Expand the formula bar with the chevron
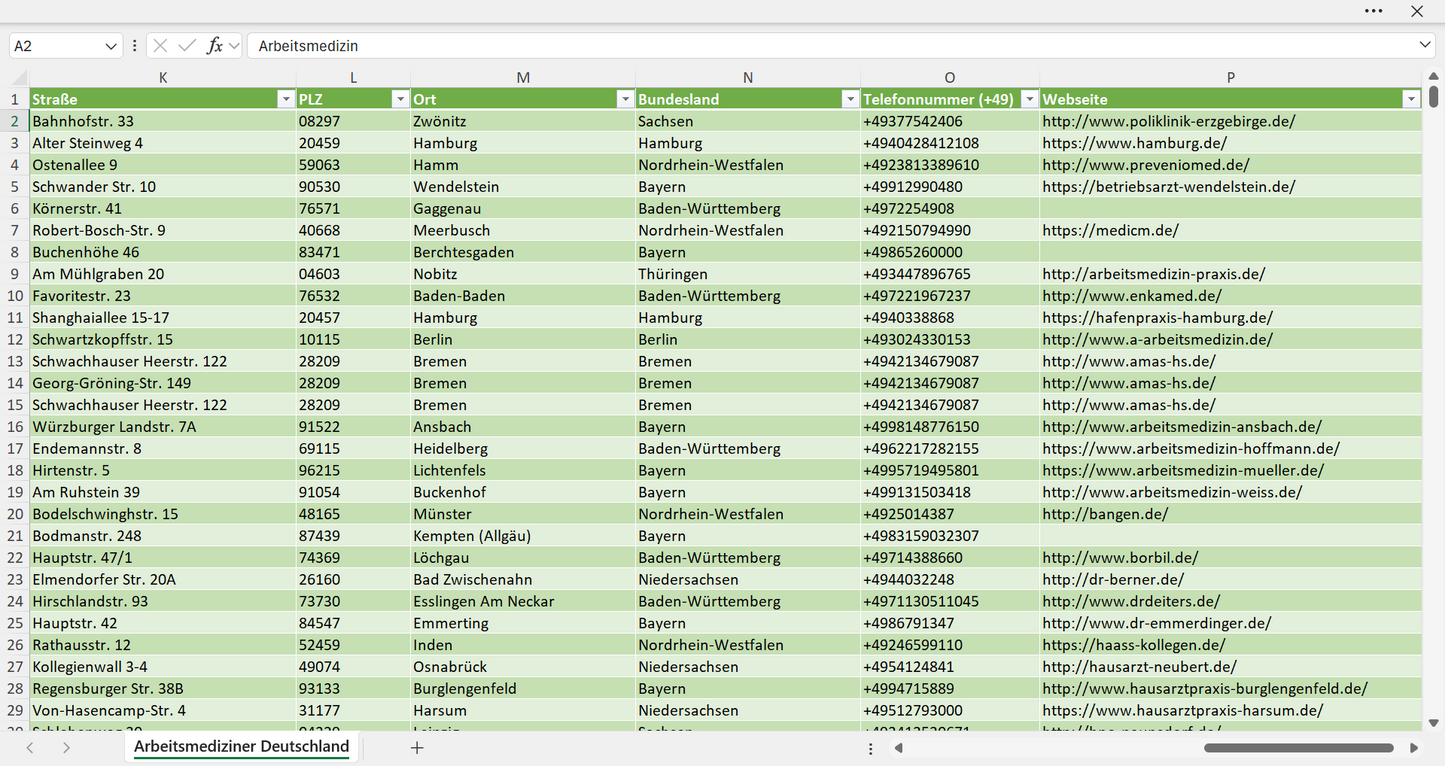This screenshot has width=1445, height=766. (x=1424, y=46)
